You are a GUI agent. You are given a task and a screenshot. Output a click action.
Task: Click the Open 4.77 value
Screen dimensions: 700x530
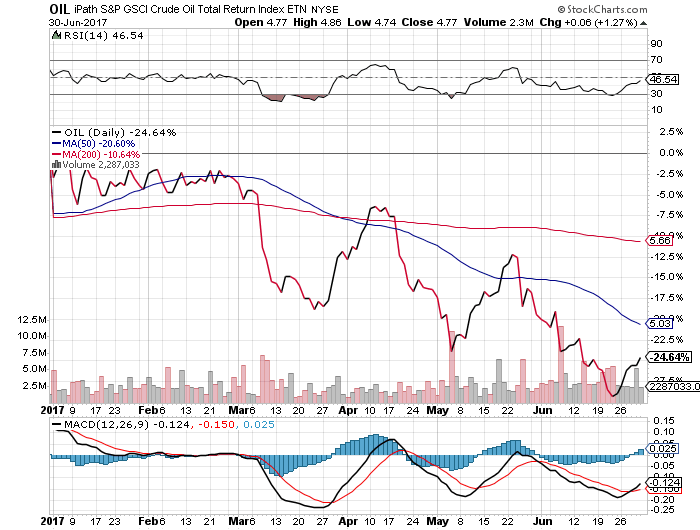pos(261,22)
